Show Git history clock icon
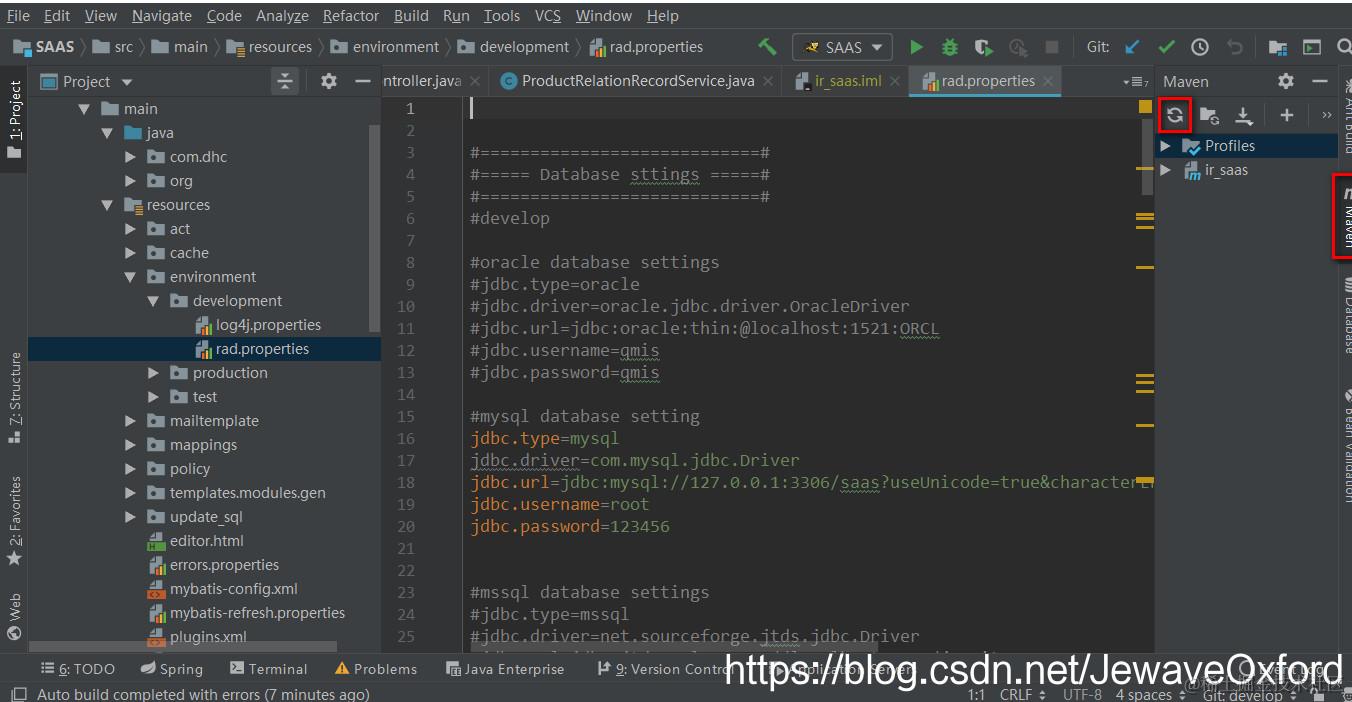The height and width of the screenshot is (702, 1352). [1200, 47]
